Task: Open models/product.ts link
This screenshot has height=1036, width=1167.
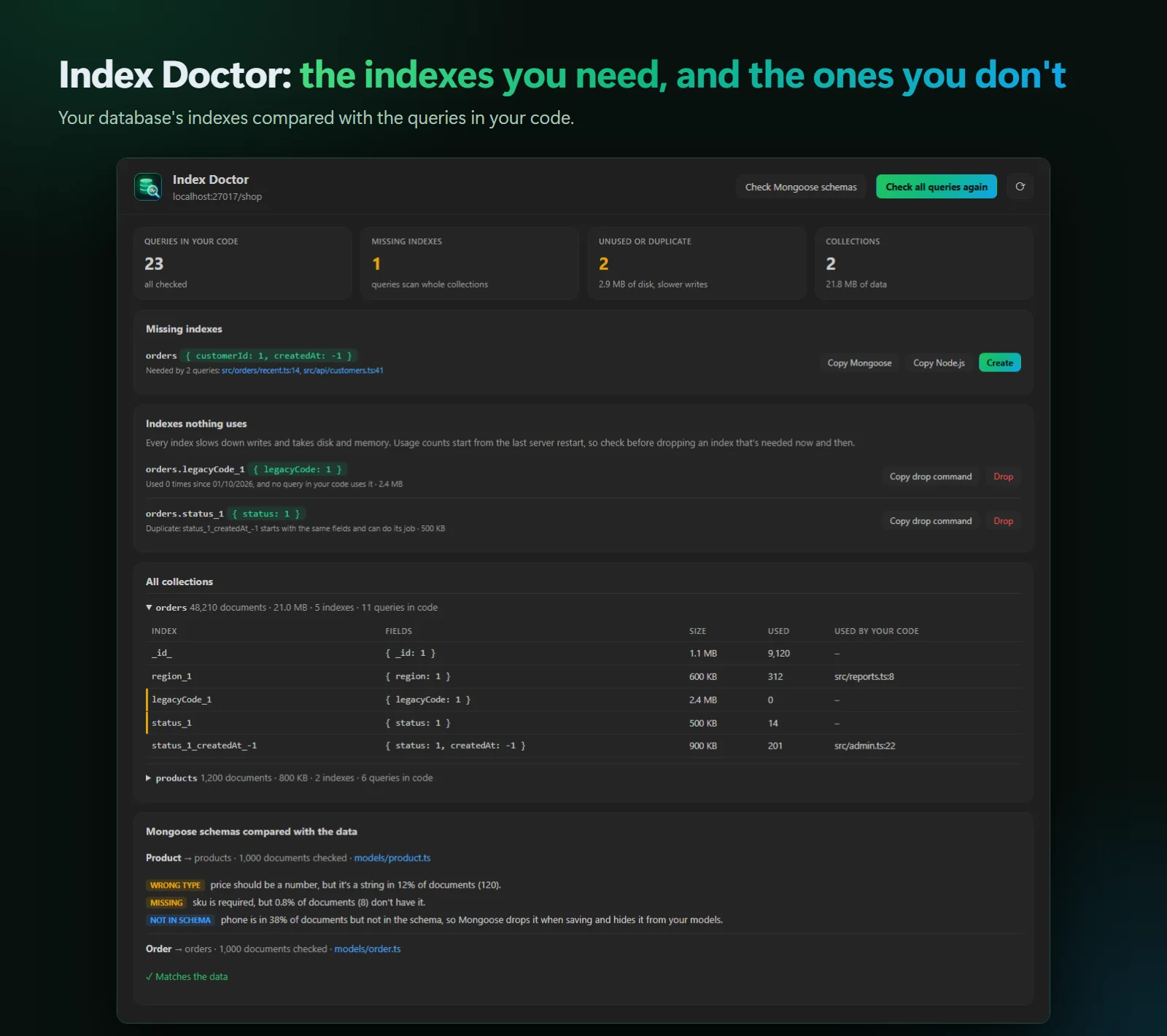Action: (392, 858)
